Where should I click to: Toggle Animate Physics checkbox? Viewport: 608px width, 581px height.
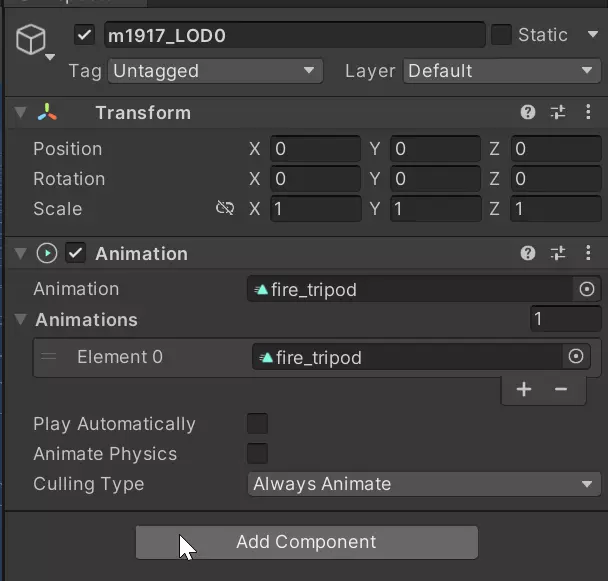(258, 454)
